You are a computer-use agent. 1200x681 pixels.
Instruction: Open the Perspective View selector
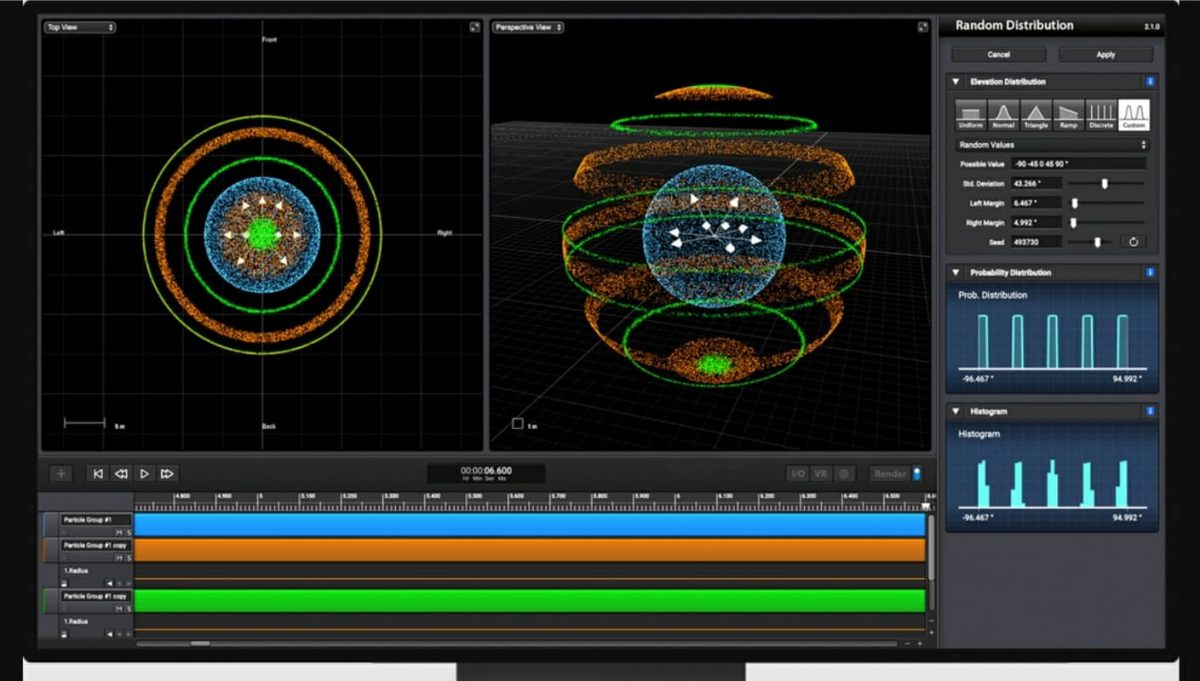click(x=527, y=27)
